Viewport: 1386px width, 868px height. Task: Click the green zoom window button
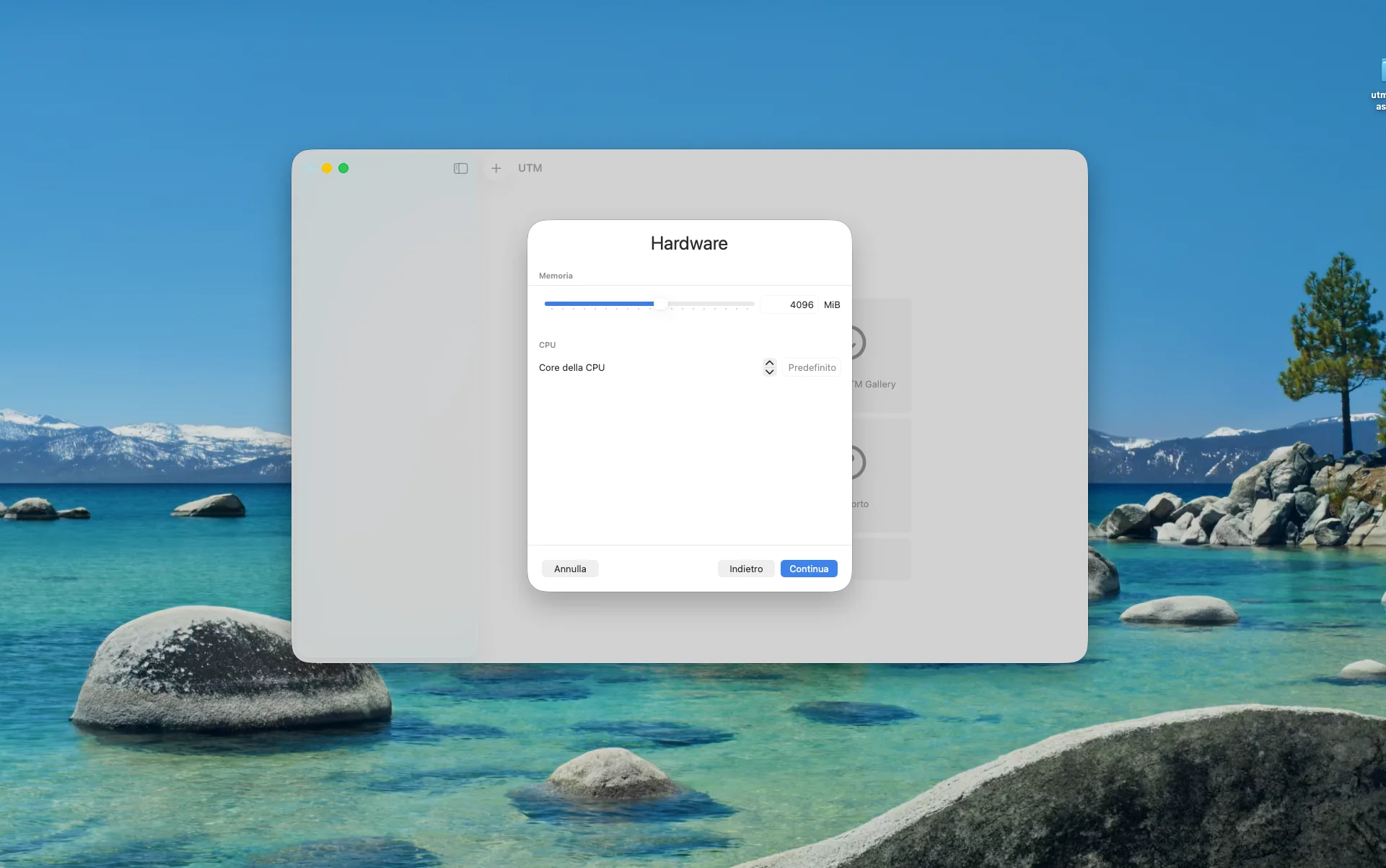(x=343, y=168)
